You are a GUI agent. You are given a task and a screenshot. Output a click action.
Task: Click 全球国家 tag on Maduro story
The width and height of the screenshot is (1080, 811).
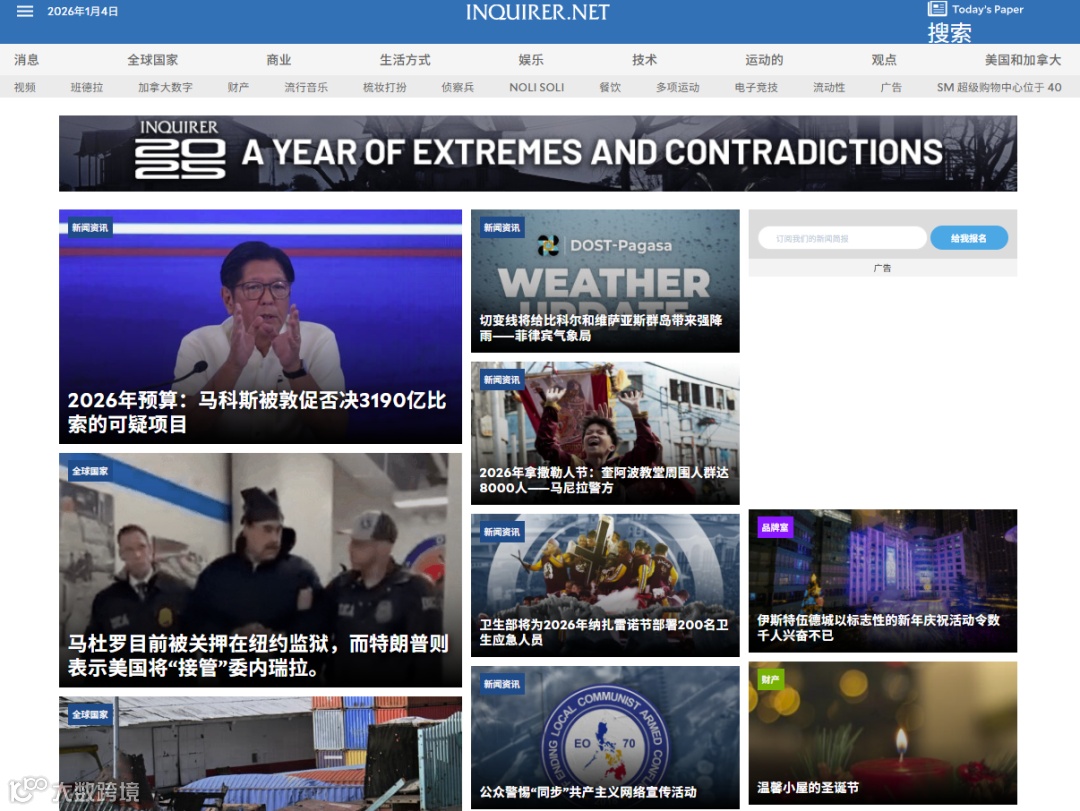click(x=90, y=471)
